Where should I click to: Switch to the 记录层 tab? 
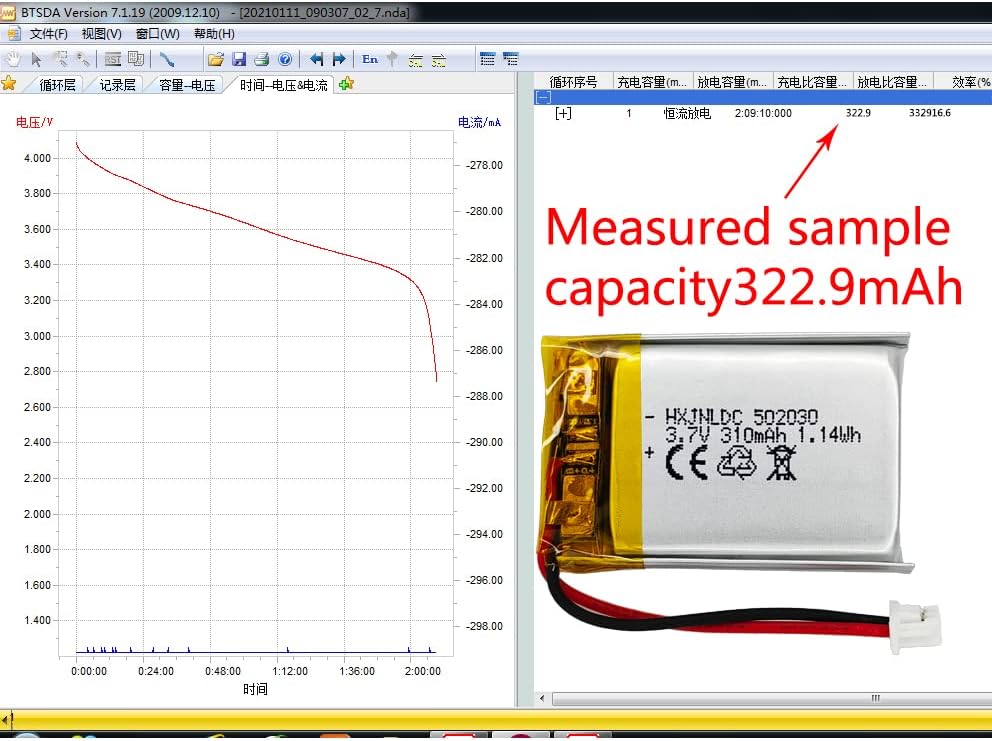pyautogui.click(x=117, y=85)
